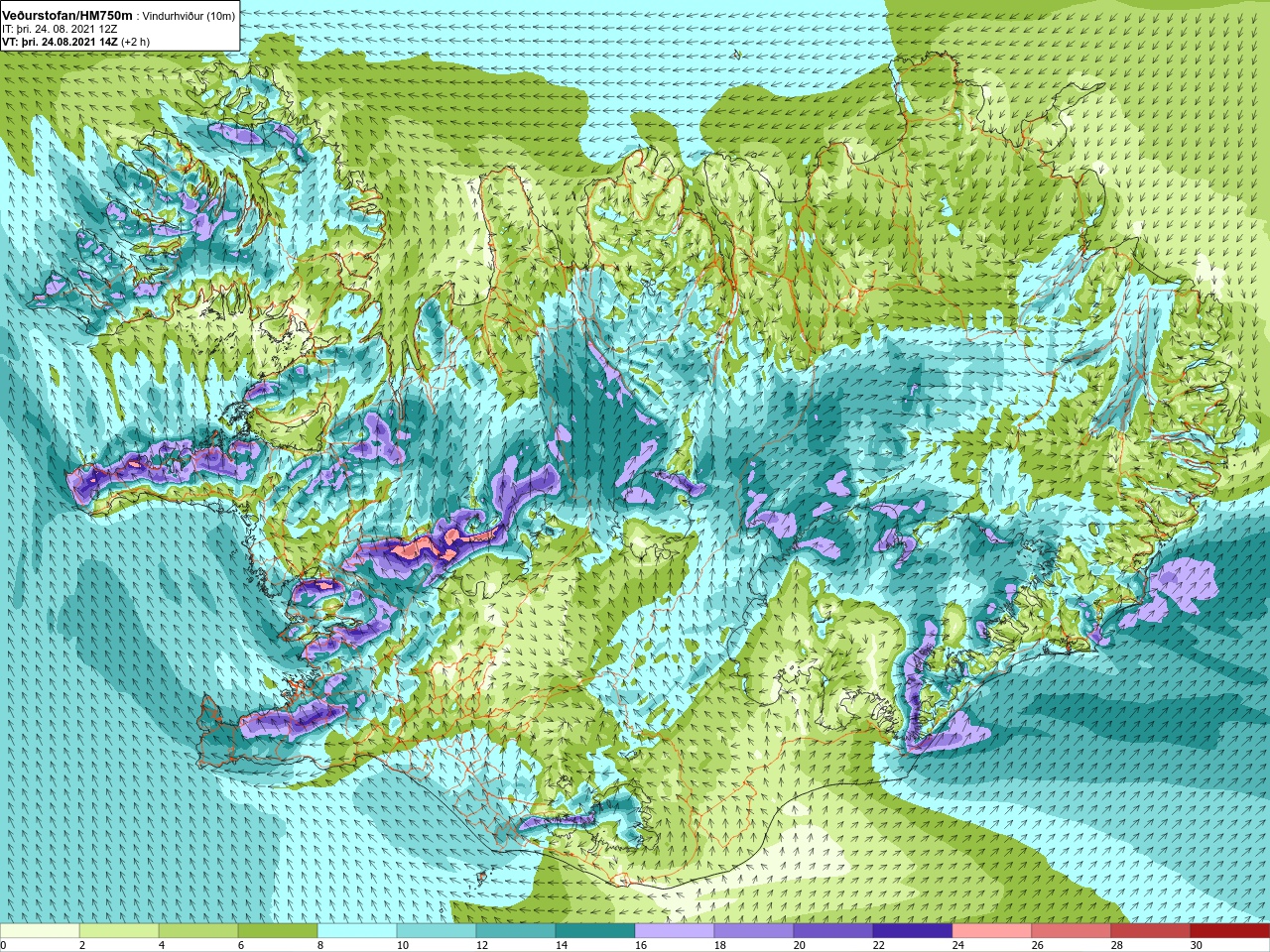This screenshot has width=1270, height=952.
Task: Select the dark teal 14–16 legend swatch
Action: click(595, 931)
